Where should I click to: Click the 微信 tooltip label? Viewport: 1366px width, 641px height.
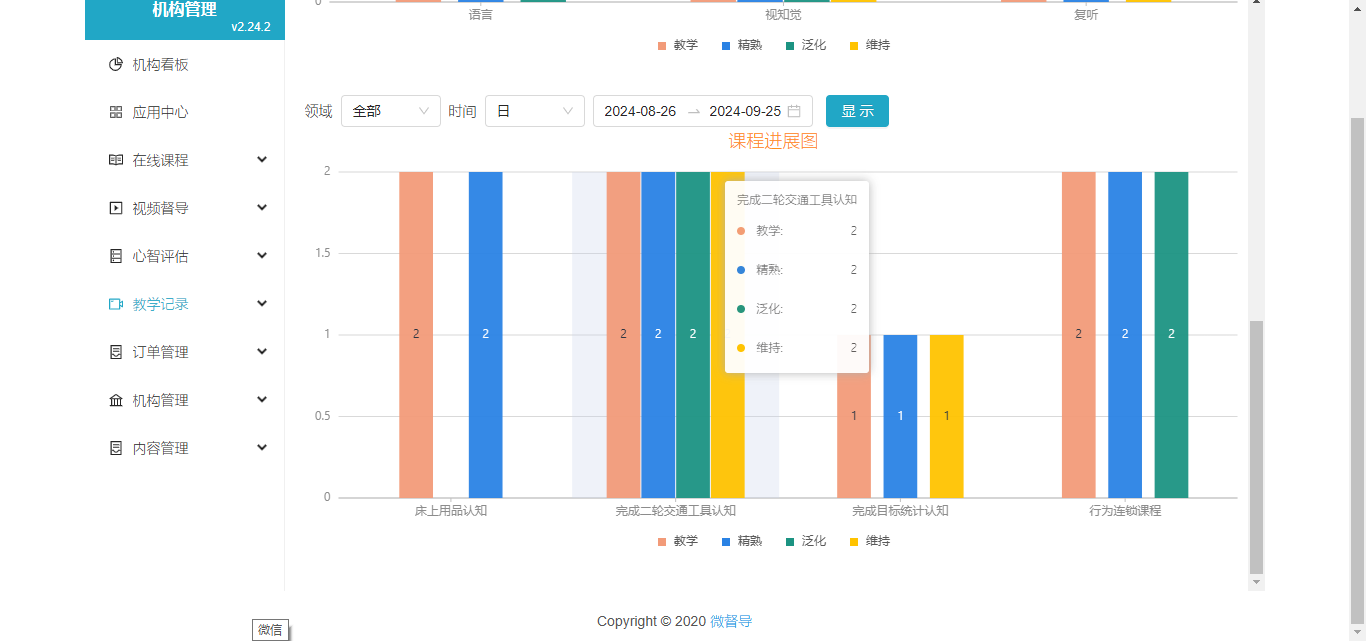[x=270, y=630]
